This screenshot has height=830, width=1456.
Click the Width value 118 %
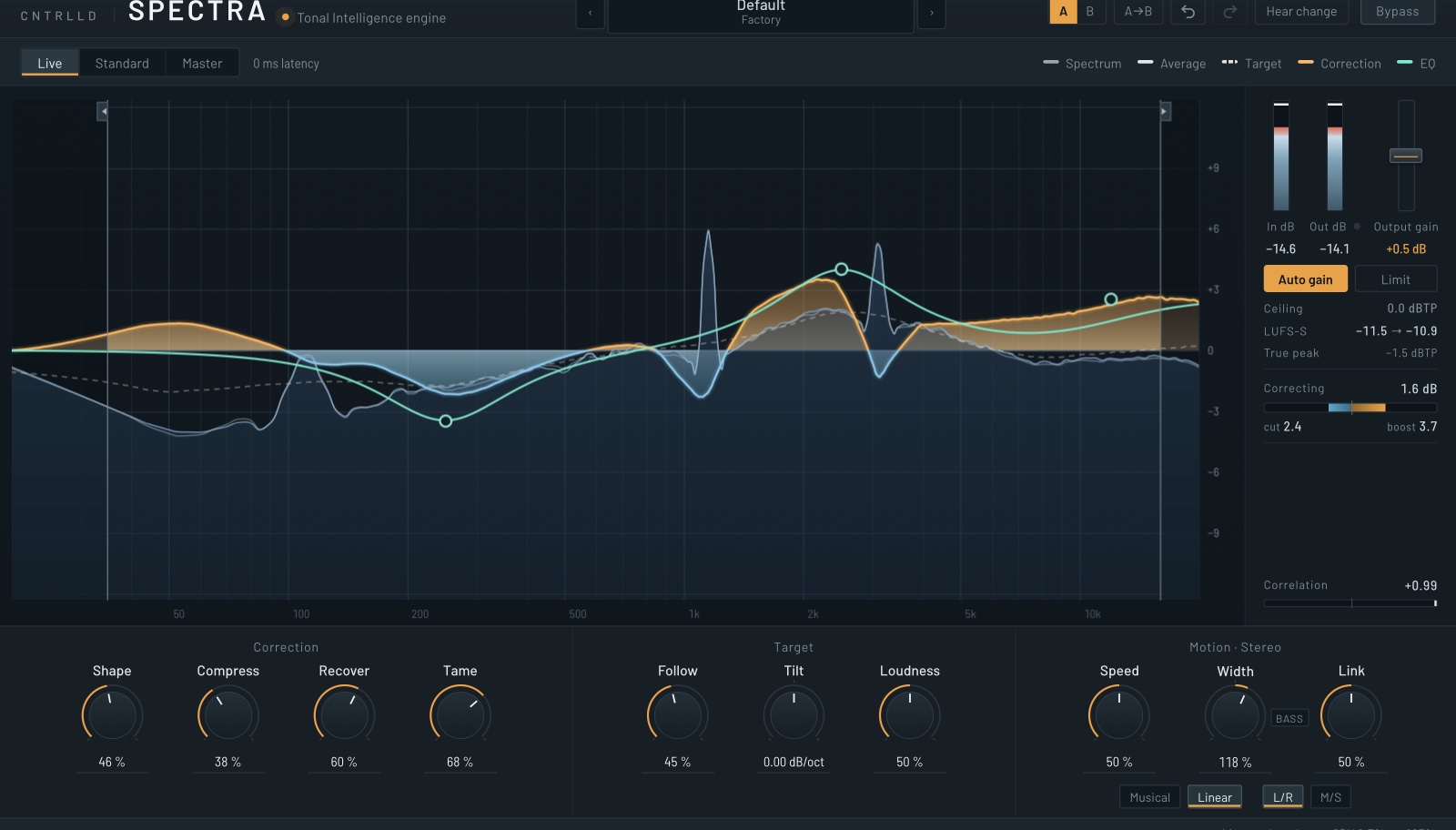click(x=1235, y=762)
